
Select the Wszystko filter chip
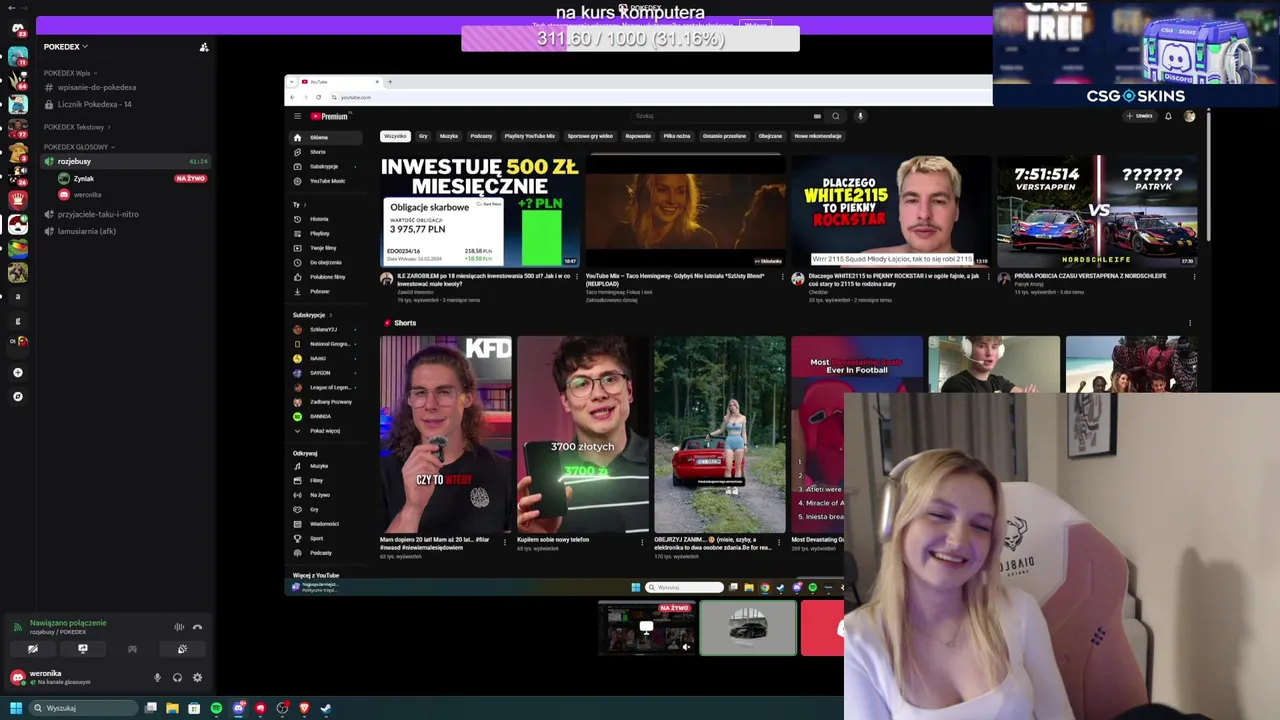click(395, 136)
